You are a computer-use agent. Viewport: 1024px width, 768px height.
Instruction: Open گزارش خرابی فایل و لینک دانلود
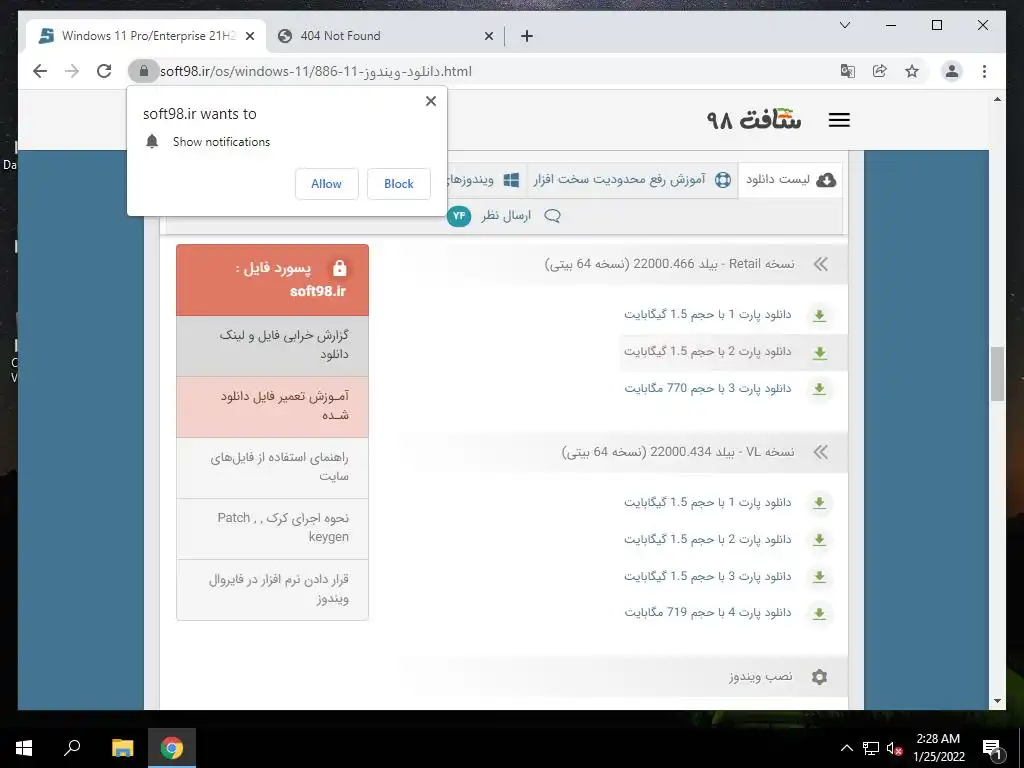(x=272, y=345)
